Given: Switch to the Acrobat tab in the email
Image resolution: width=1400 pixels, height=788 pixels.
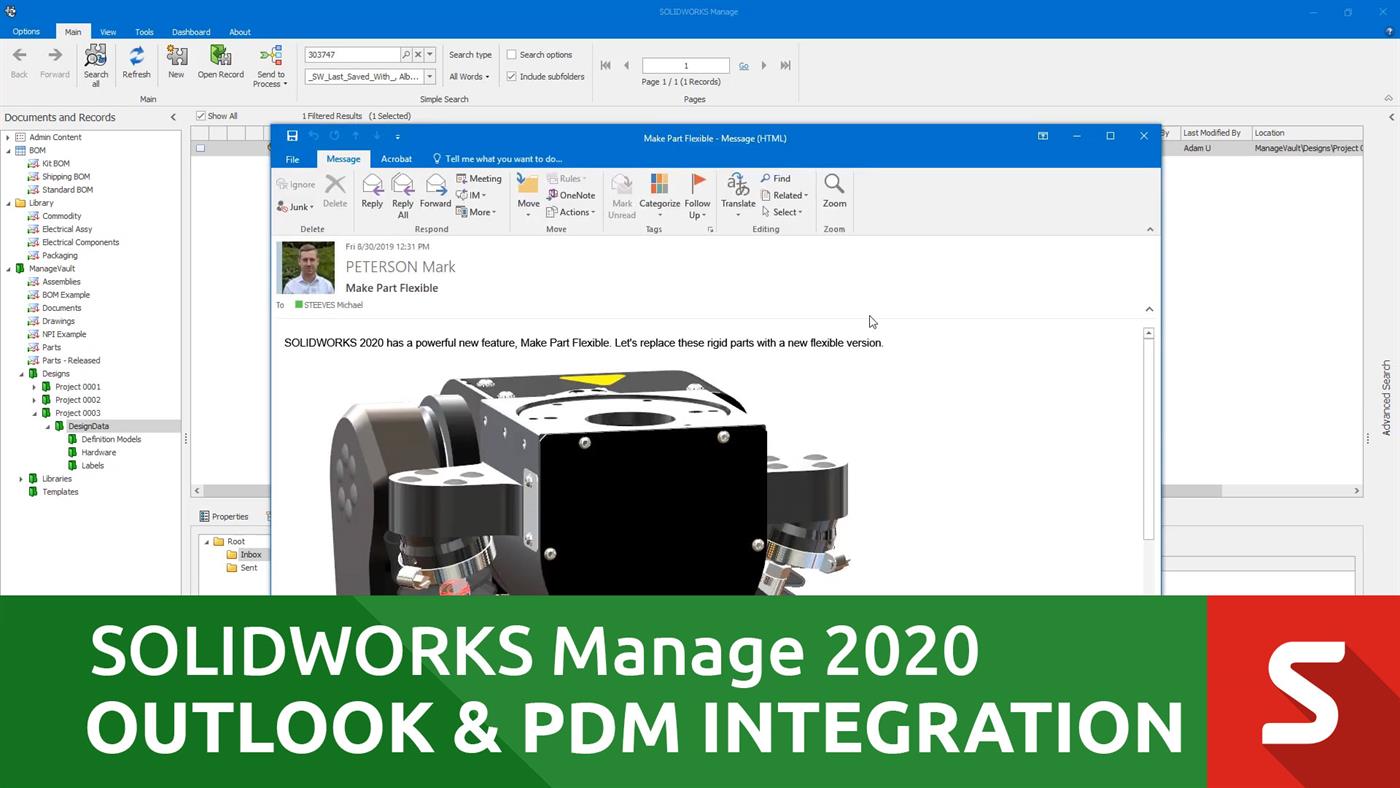Looking at the screenshot, I should tap(396, 158).
